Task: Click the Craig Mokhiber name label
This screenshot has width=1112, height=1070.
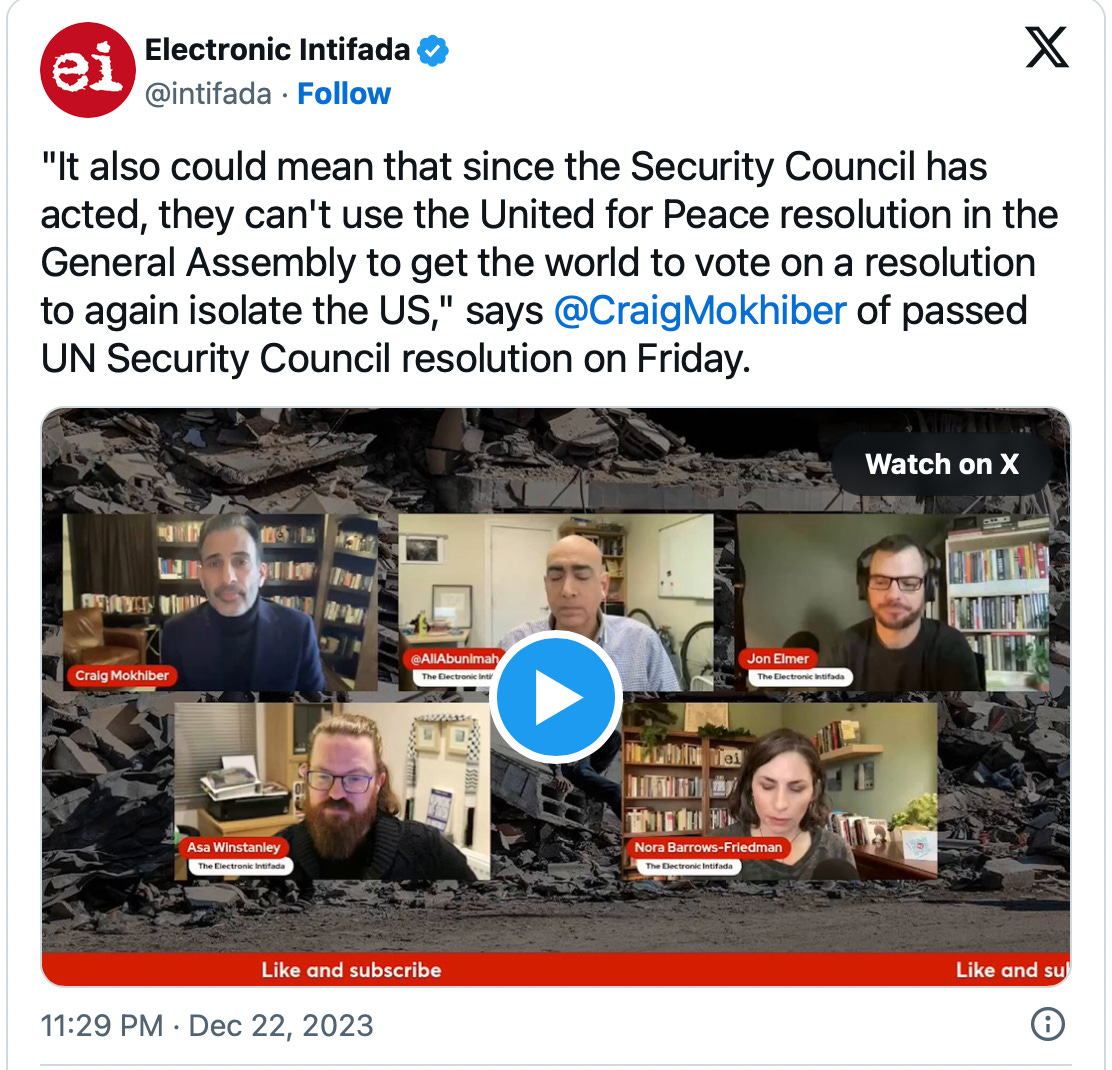Action: point(122,675)
